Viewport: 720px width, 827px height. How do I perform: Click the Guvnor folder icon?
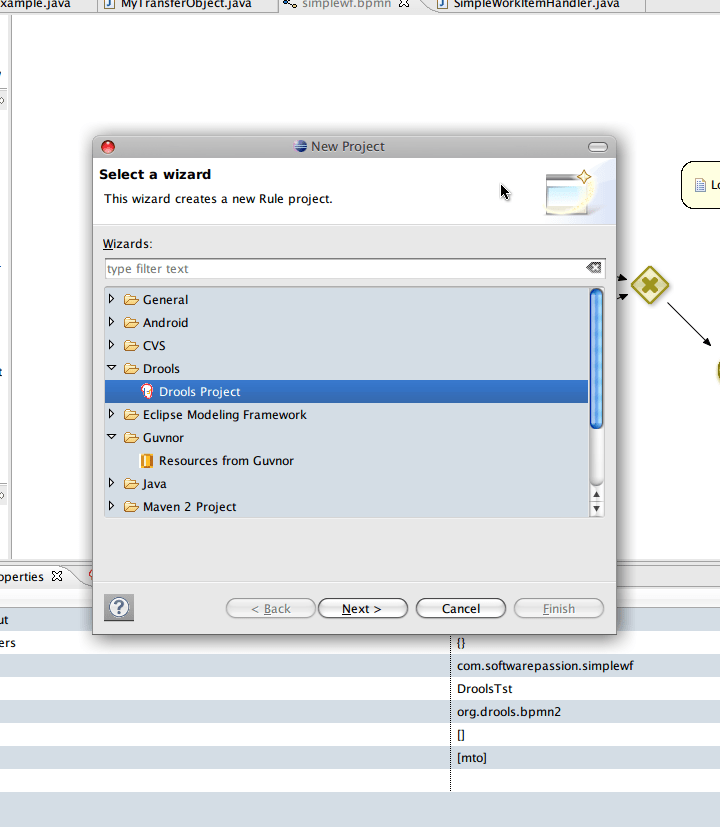[x=131, y=438]
